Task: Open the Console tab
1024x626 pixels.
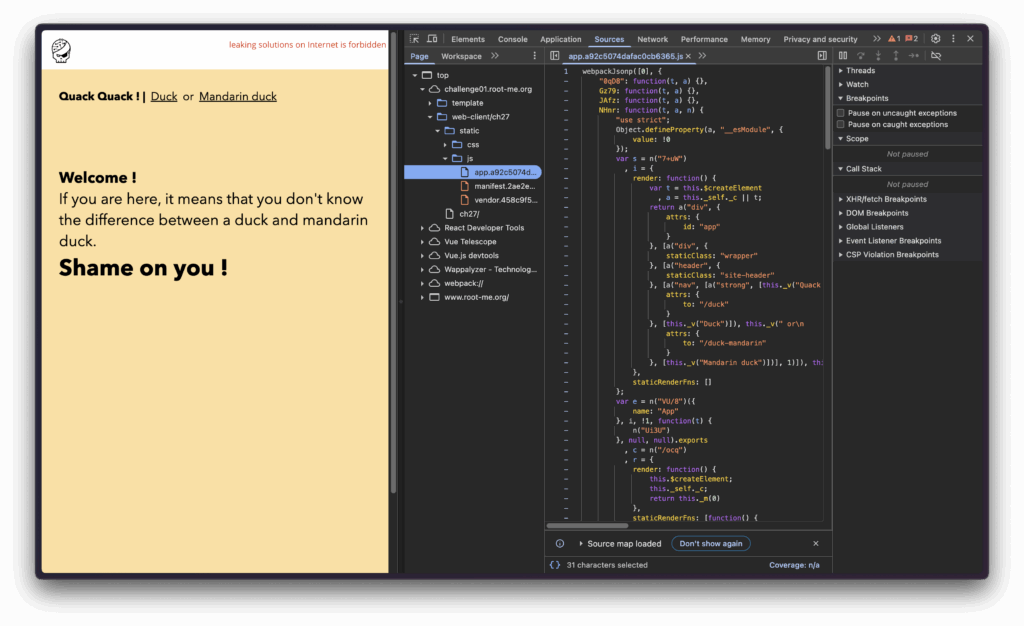Action: point(512,39)
